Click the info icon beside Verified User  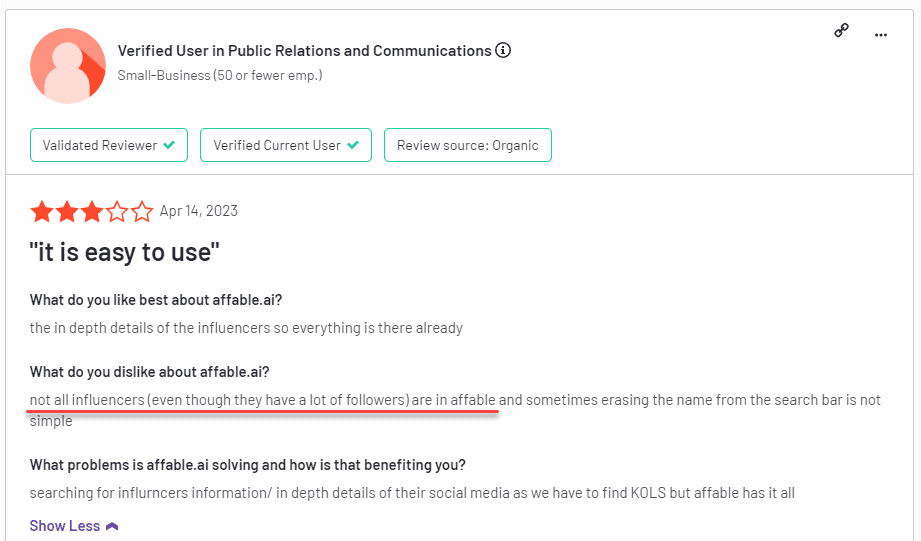point(503,50)
